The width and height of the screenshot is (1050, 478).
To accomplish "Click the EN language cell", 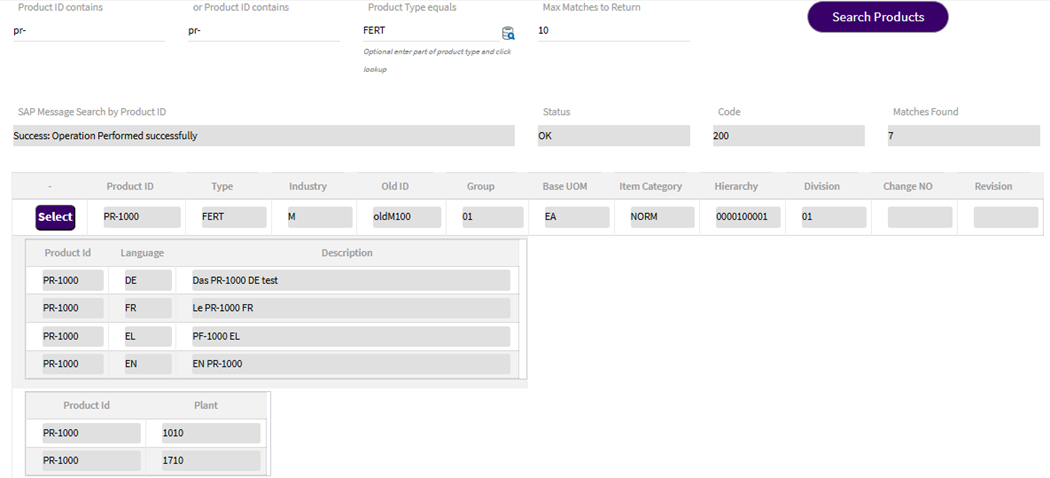I will (147, 364).
